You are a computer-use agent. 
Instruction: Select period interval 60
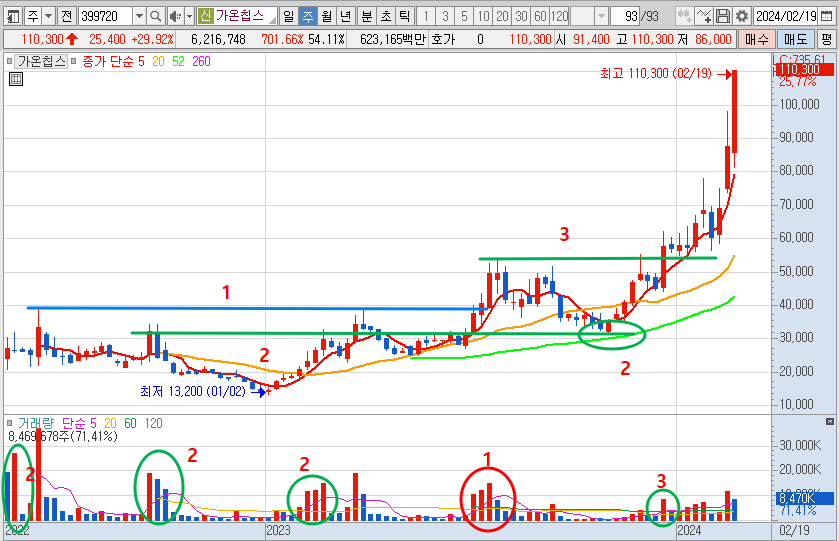click(x=540, y=17)
